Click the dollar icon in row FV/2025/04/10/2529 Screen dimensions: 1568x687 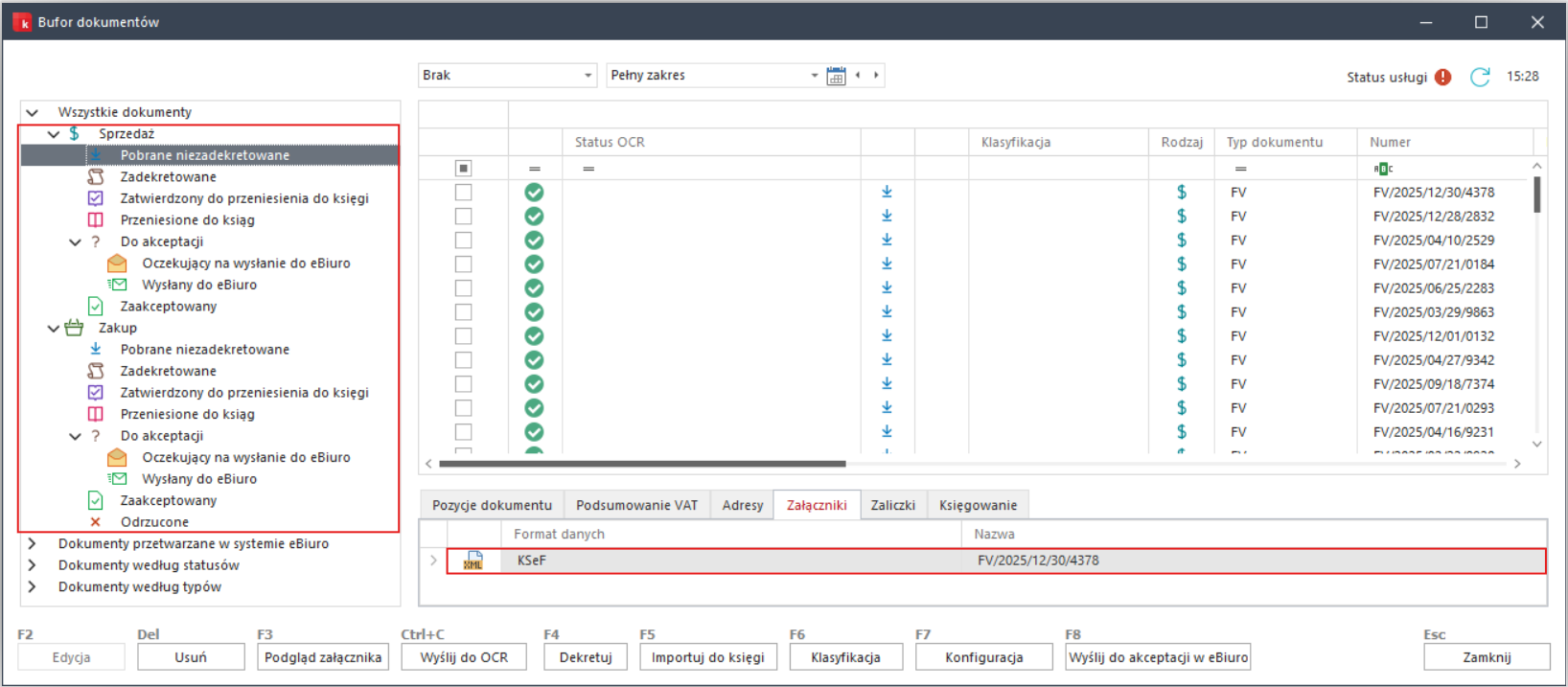pos(1181,240)
